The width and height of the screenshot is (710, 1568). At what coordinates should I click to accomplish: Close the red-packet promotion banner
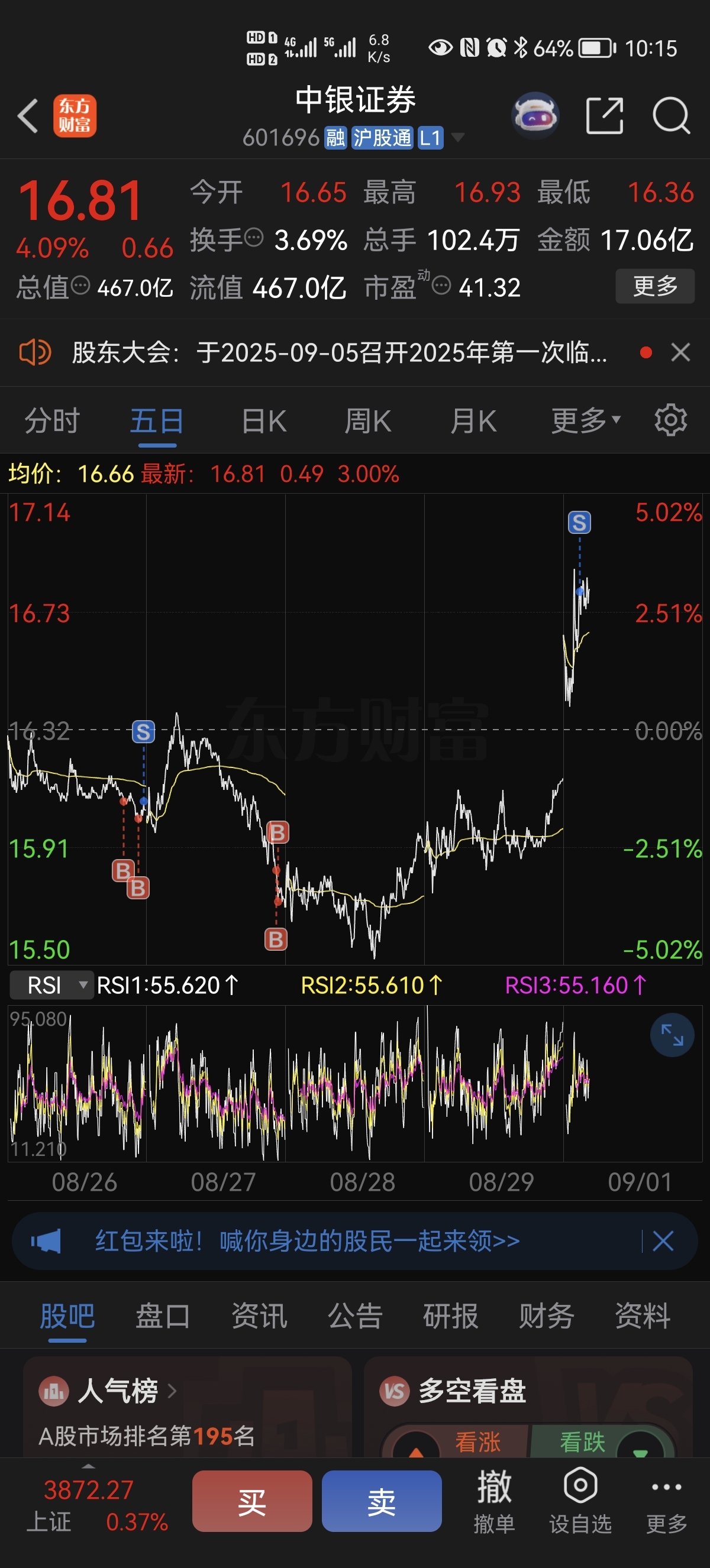pos(663,1240)
